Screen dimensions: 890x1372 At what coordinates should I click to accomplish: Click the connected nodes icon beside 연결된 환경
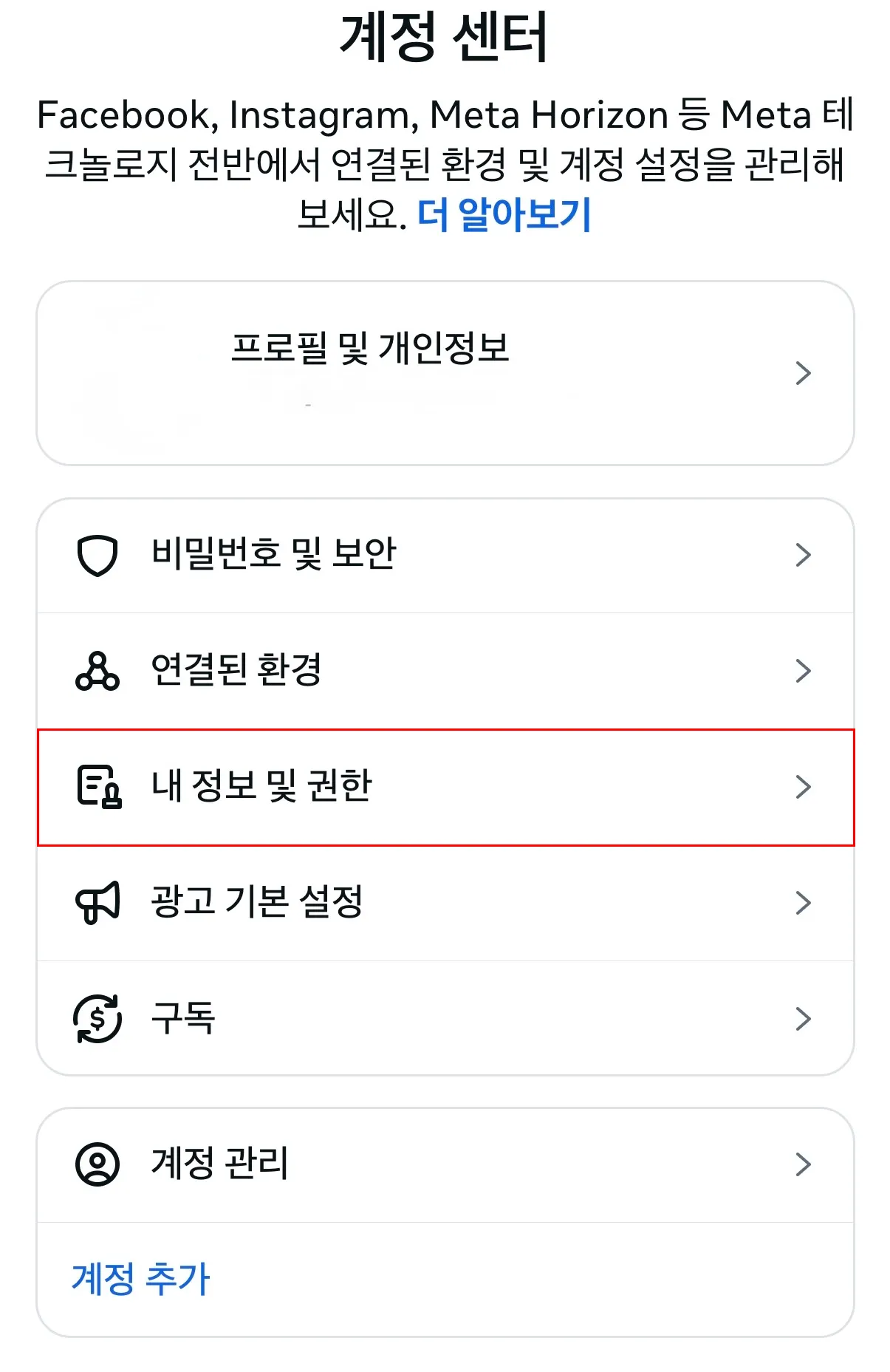point(100,669)
